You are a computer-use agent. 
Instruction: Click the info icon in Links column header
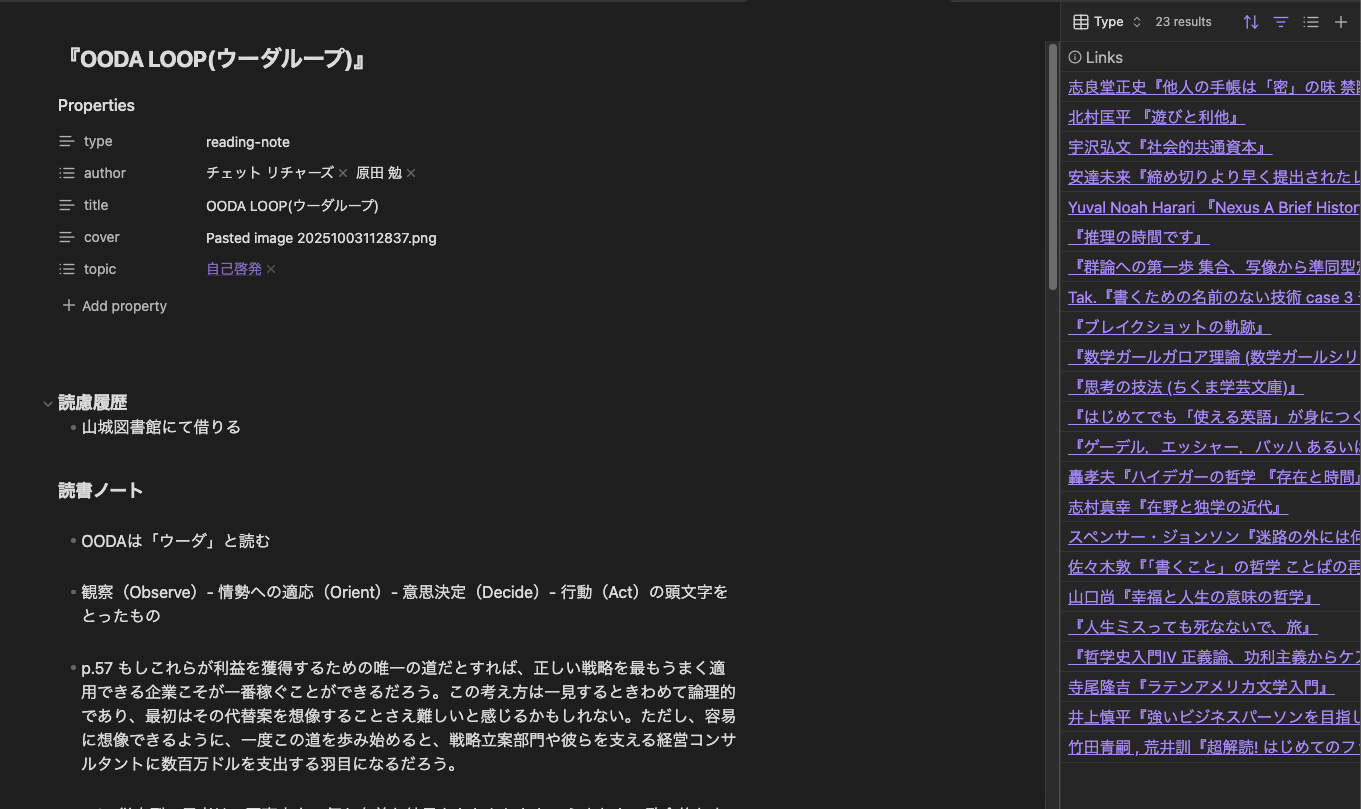[1075, 57]
